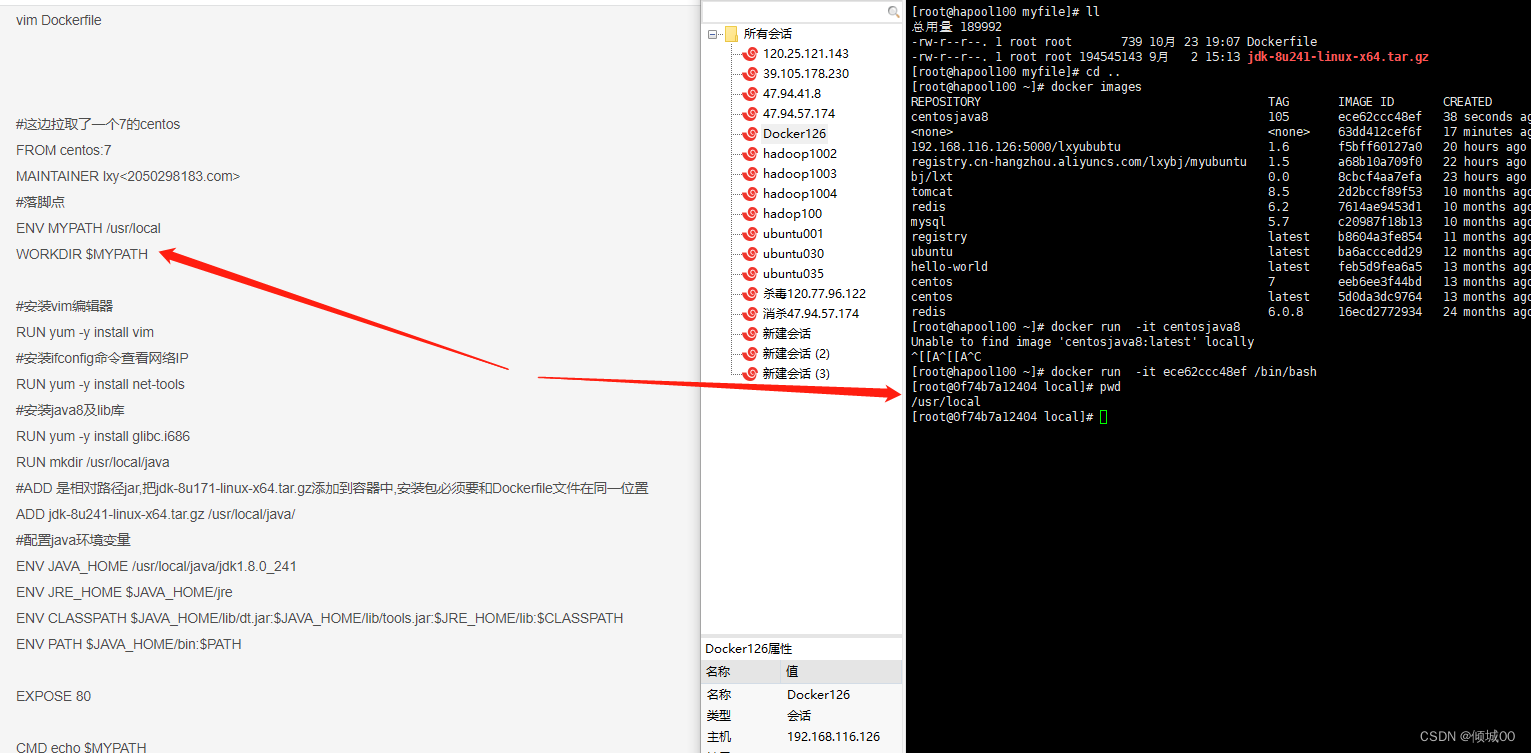Open the 新建会话 (2) session
This screenshot has height=753, width=1531.
click(x=796, y=354)
